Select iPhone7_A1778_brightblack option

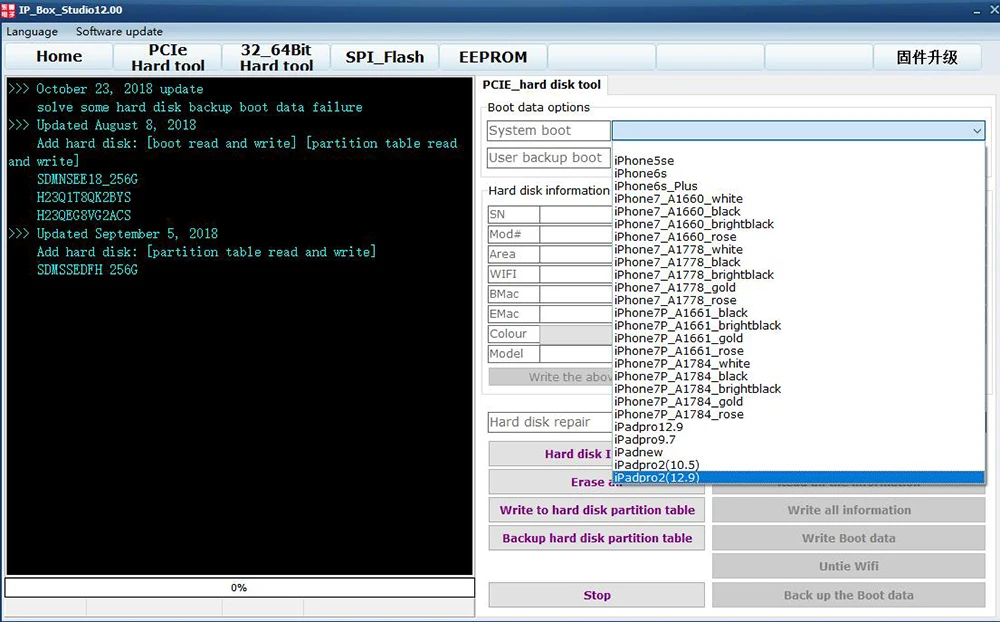(x=798, y=275)
